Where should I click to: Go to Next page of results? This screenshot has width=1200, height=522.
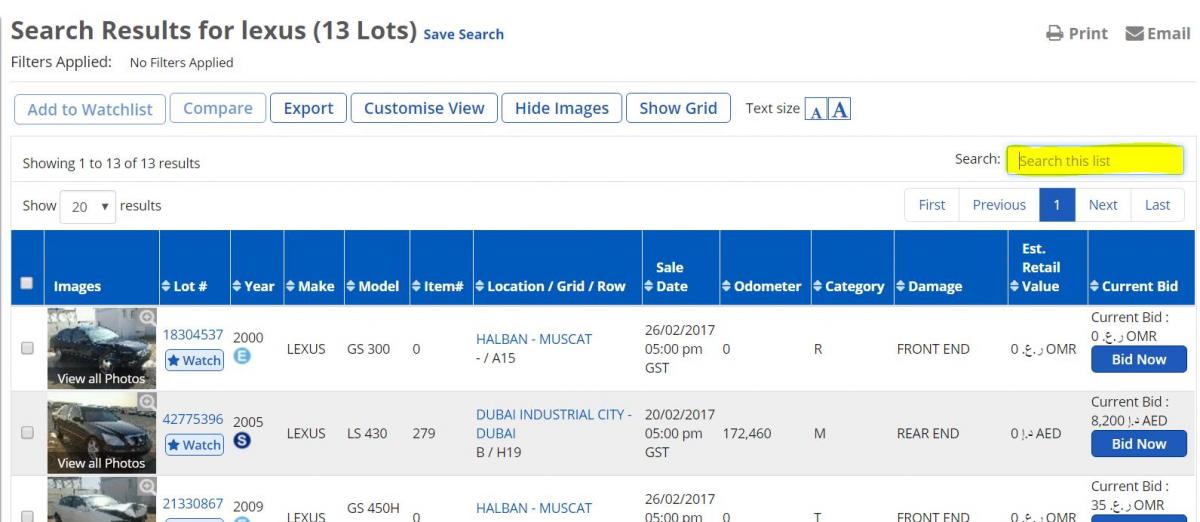click(1103, 205)
